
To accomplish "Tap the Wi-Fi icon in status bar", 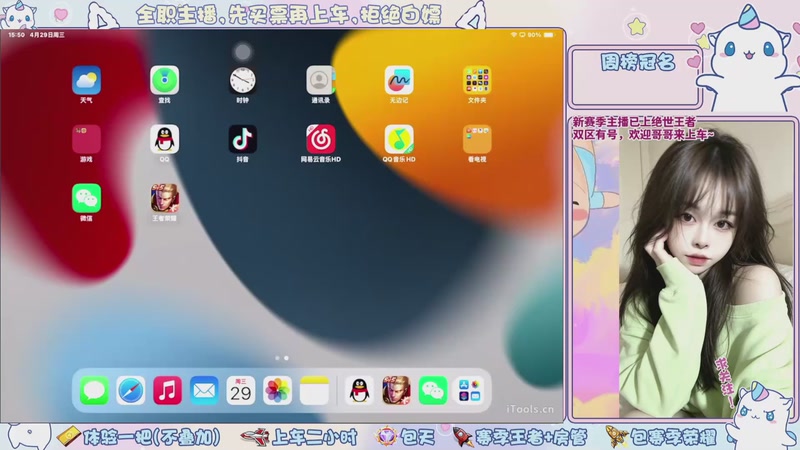I will [513, 35].
